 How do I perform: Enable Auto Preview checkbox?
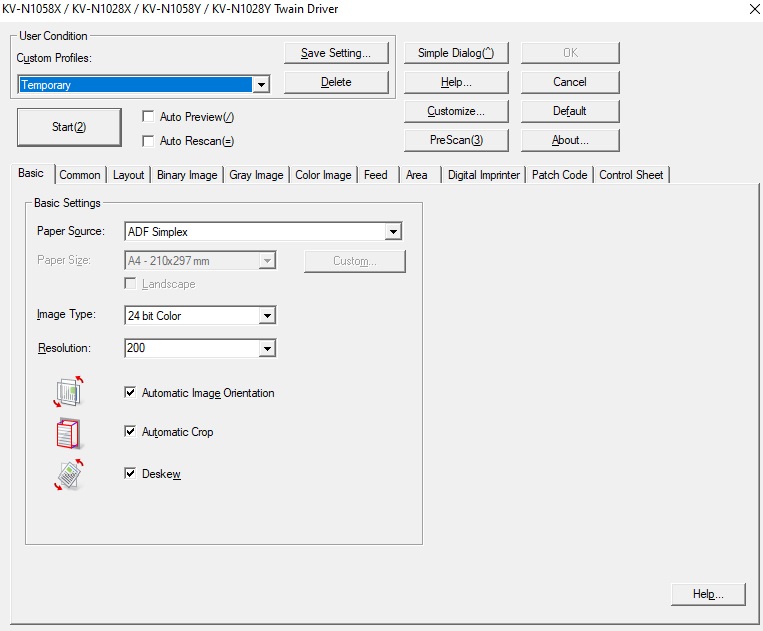(148, 117)
